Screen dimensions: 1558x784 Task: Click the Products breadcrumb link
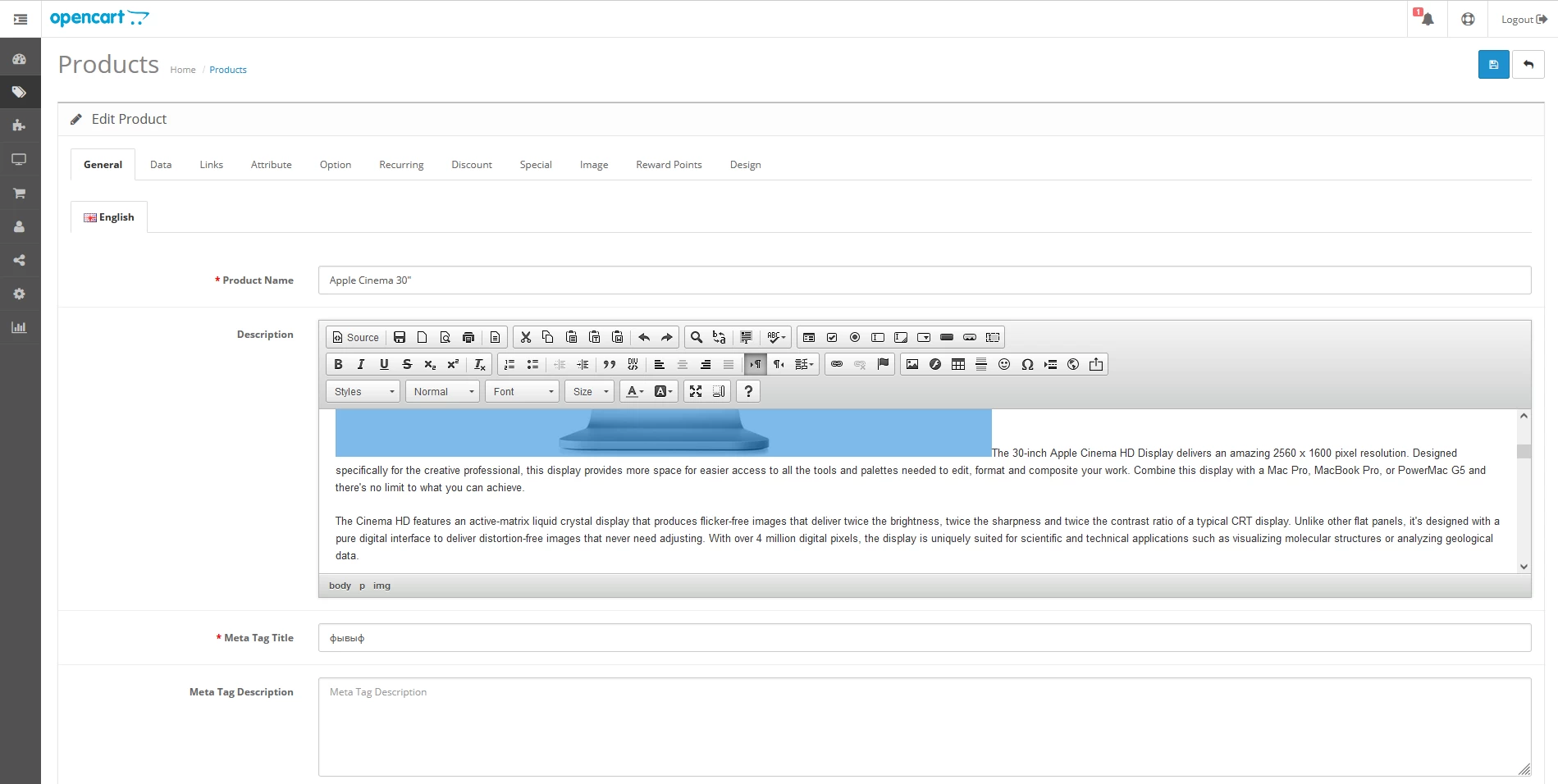click(228, 70)
